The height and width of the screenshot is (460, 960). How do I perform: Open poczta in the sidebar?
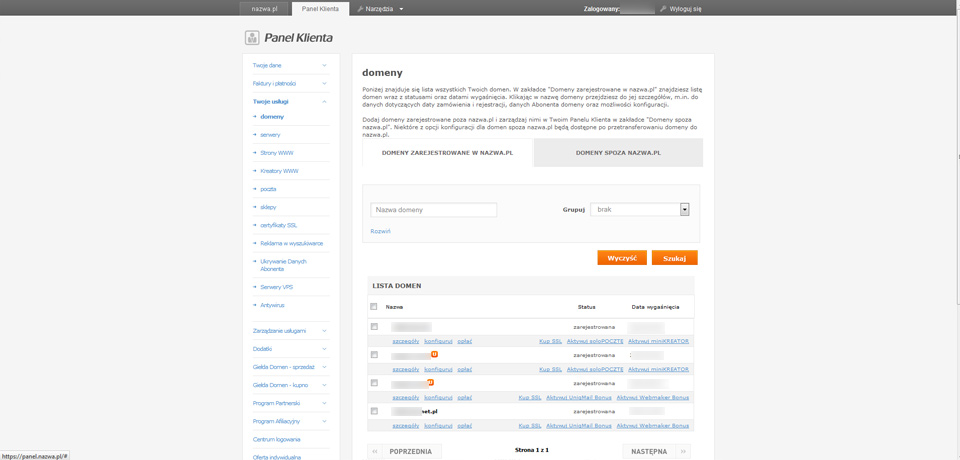point(268,189)
